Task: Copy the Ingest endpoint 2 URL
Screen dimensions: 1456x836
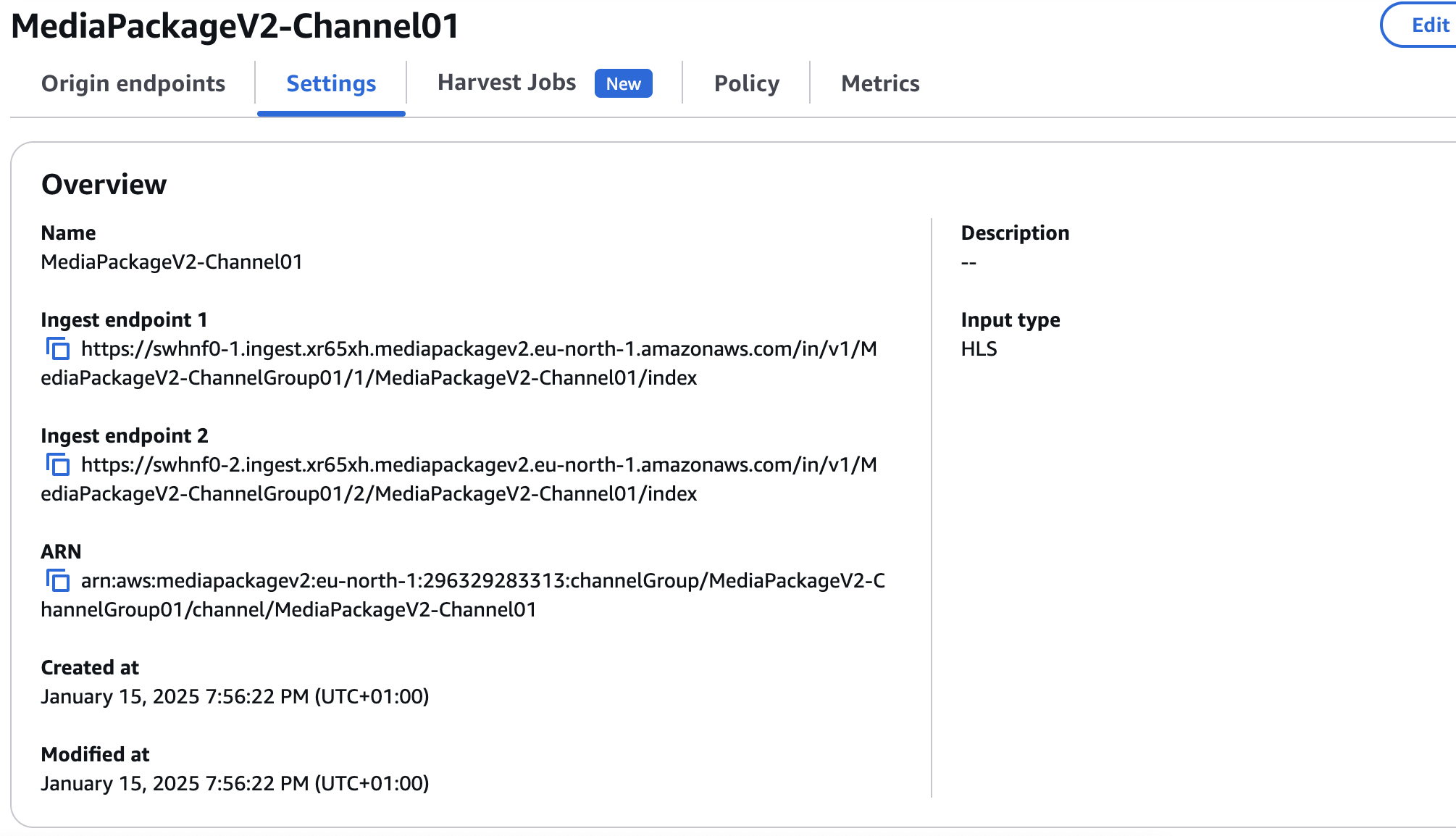Action: click(57, 465)
